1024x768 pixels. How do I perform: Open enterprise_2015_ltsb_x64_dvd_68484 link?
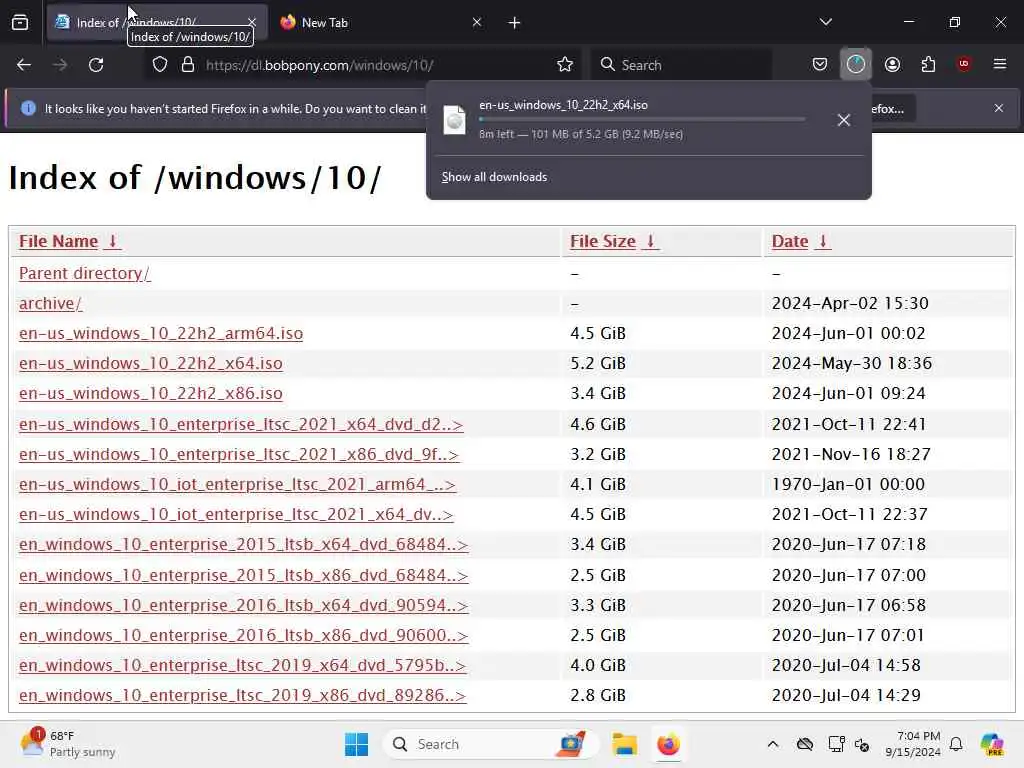click(244, 544)
